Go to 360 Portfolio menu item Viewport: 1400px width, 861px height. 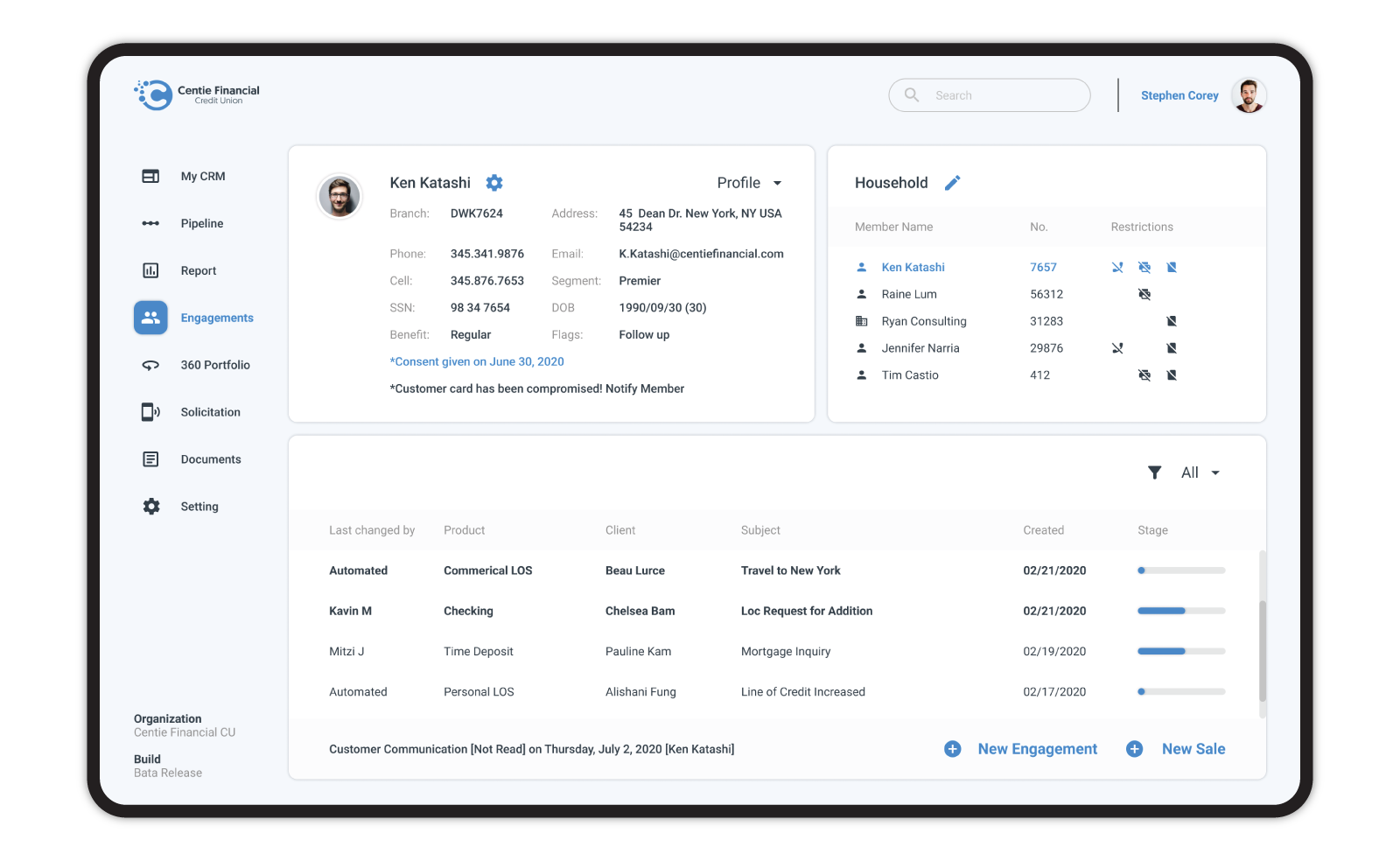click(x=215, y=365)
